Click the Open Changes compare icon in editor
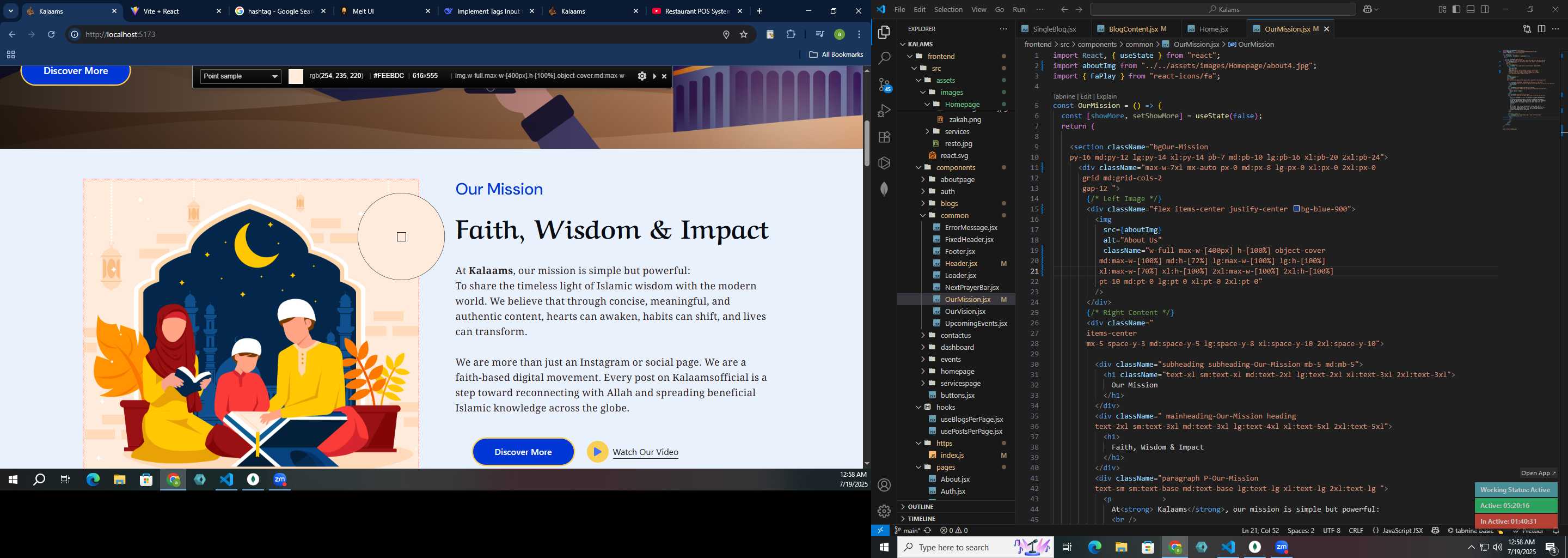The height and width of the screenshot is (558, 1568). [1527, 29]
